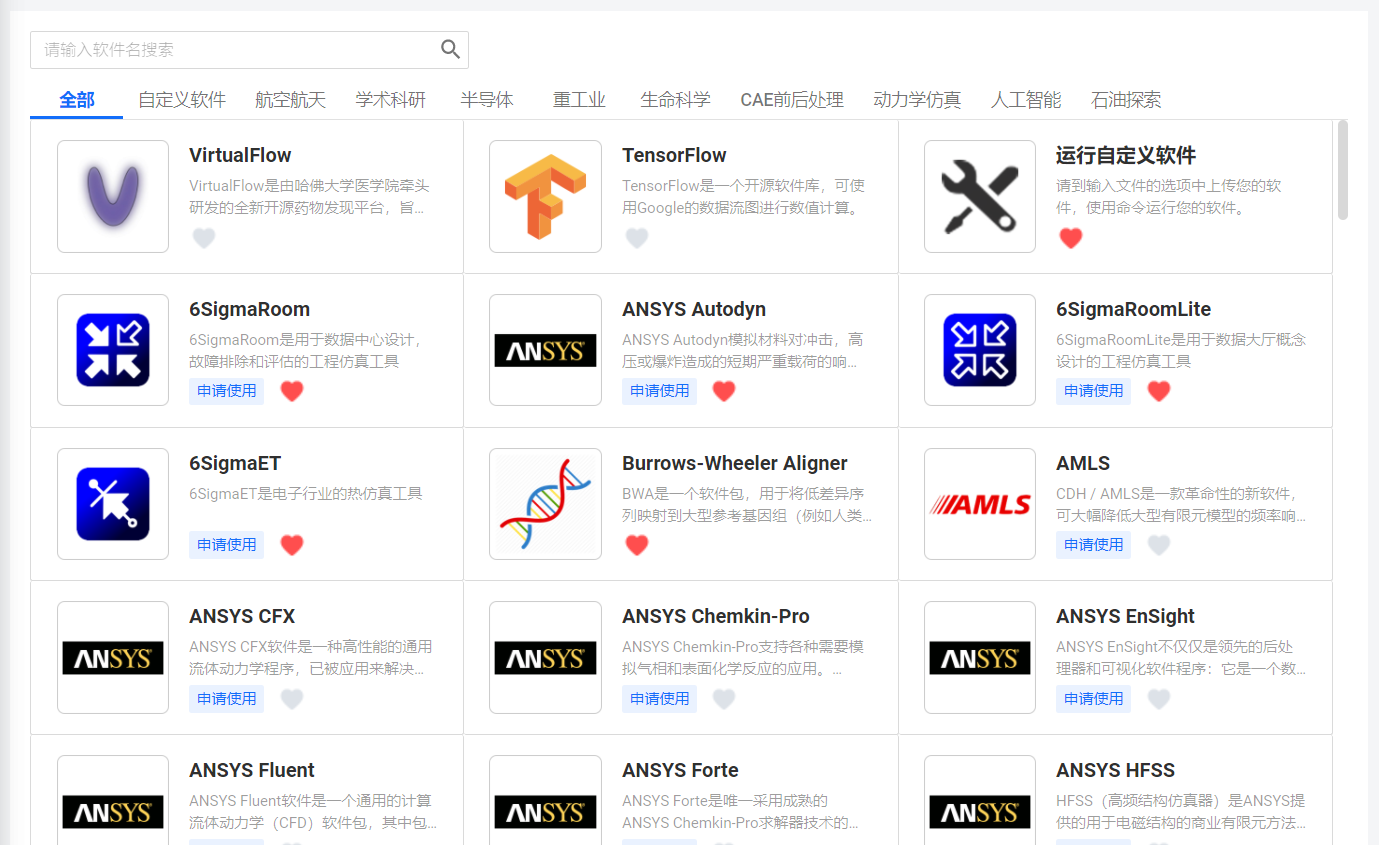Click the Burrows-Wheeler Aligner DNA icon

point(545,504)
